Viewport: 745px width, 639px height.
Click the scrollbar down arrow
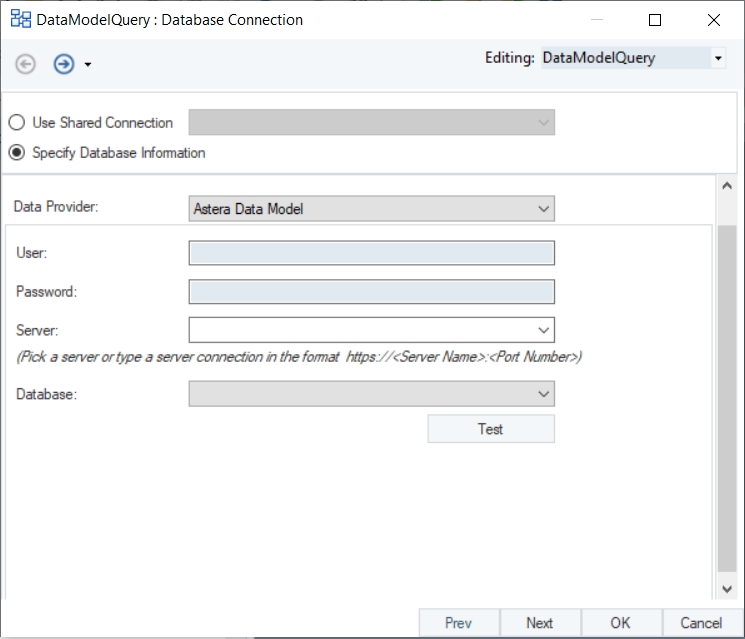click(x=727, y=590)
